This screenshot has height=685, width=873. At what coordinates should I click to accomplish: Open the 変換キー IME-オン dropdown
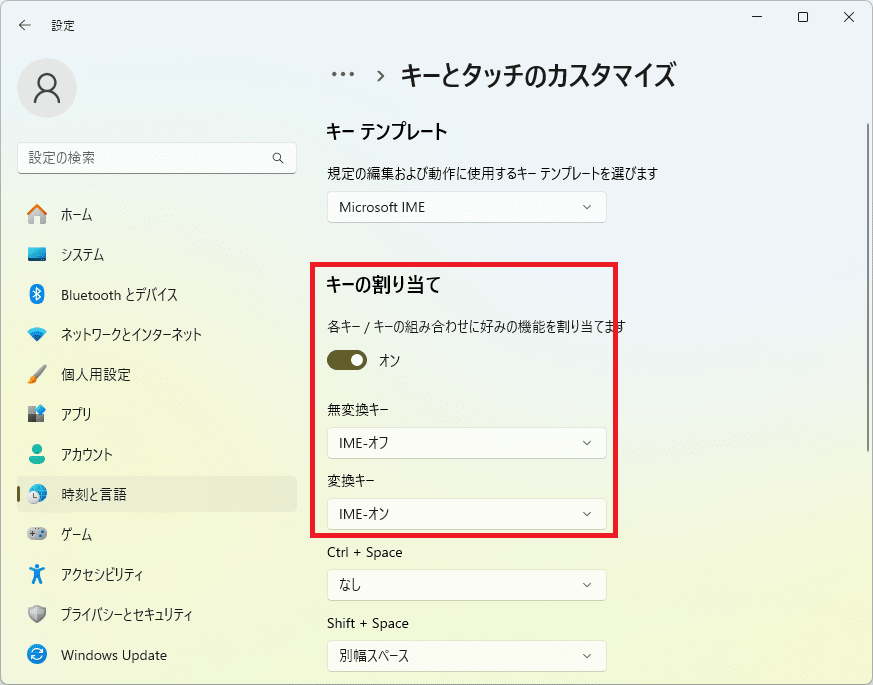pyautogui.click(x=467, y=514)
